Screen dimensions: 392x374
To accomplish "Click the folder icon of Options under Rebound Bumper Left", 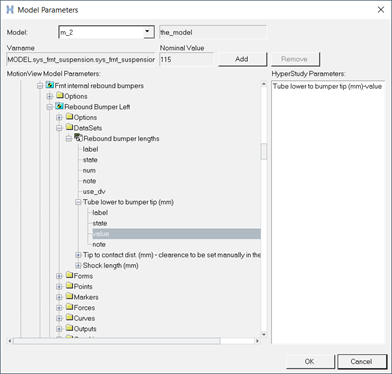I will pos(69,117).
